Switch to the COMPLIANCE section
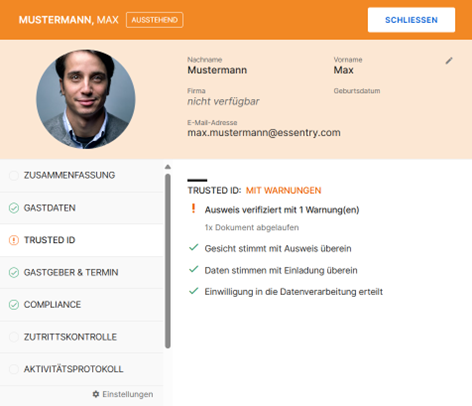Viewport: 472px width, 406px height. [82, 305]
